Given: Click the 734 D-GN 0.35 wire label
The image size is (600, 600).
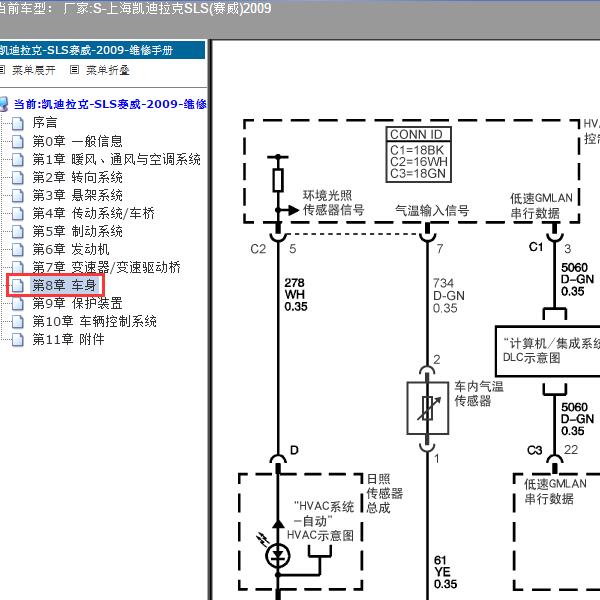Looking at the screenshot, I should pyautogui.click(x=448, y=295).
